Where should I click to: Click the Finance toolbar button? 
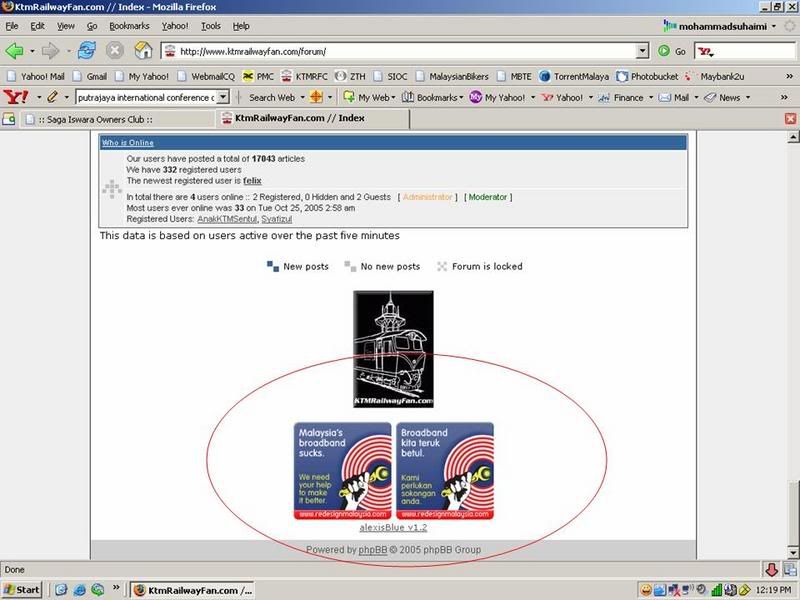pos(621,97)
